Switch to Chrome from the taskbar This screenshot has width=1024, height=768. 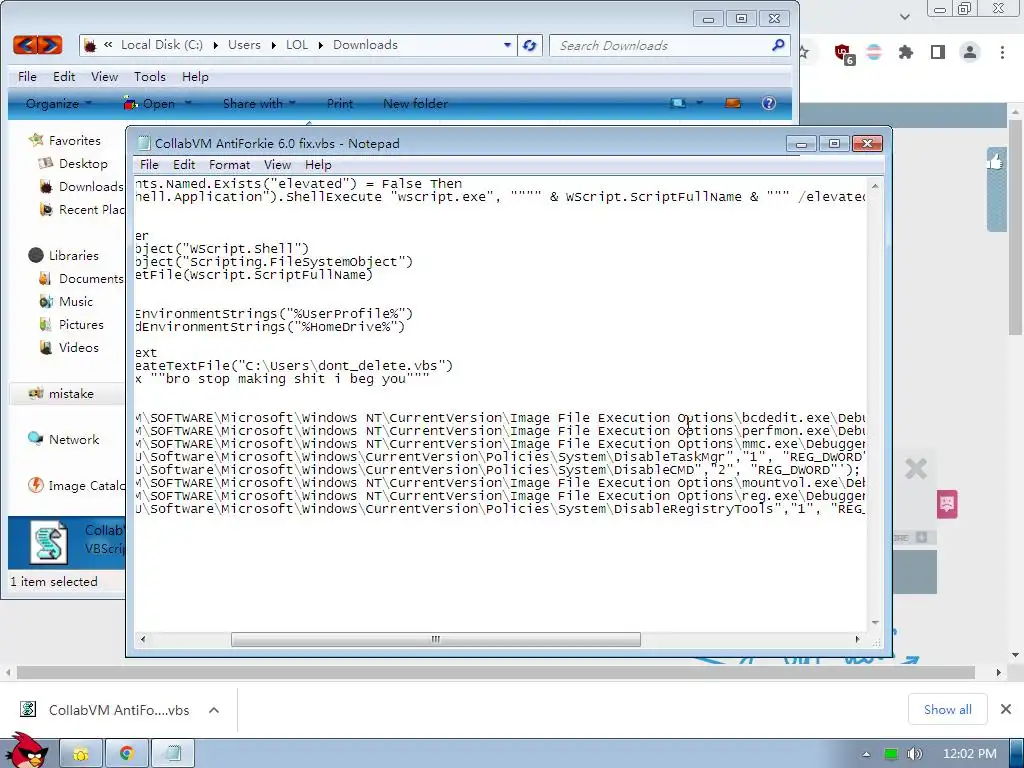127,754
